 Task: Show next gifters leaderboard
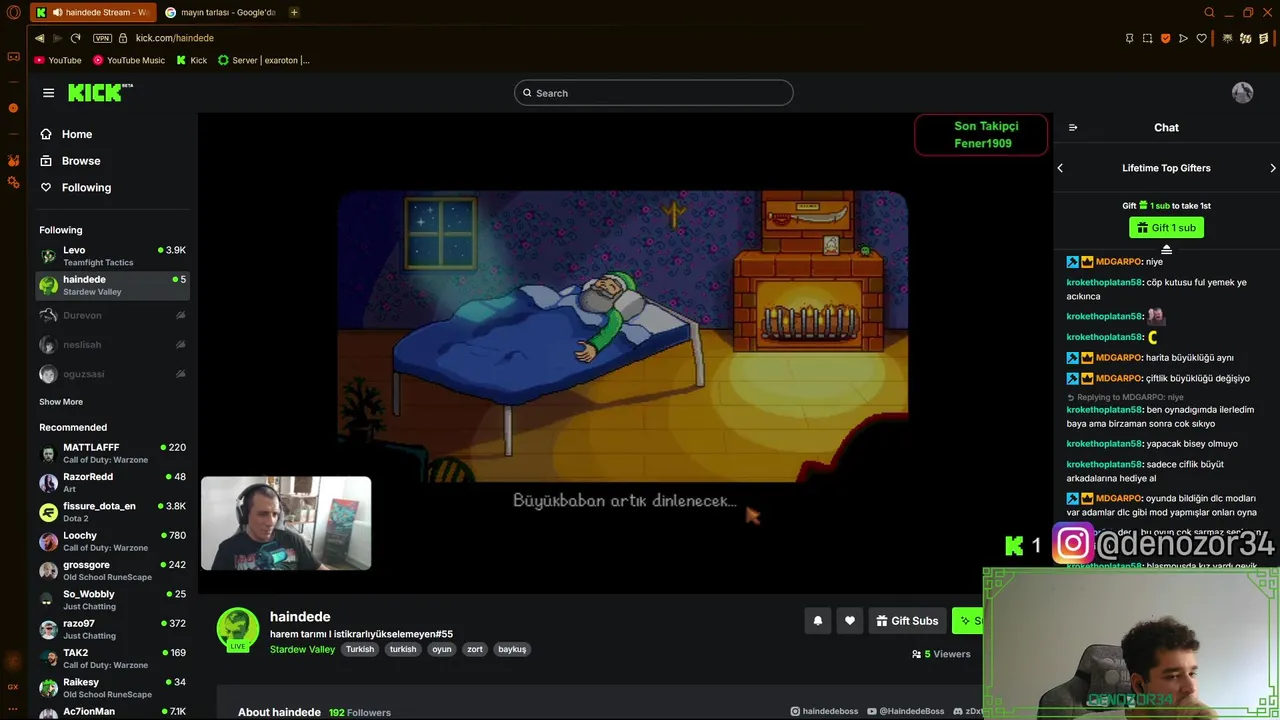pos(1272,168)
